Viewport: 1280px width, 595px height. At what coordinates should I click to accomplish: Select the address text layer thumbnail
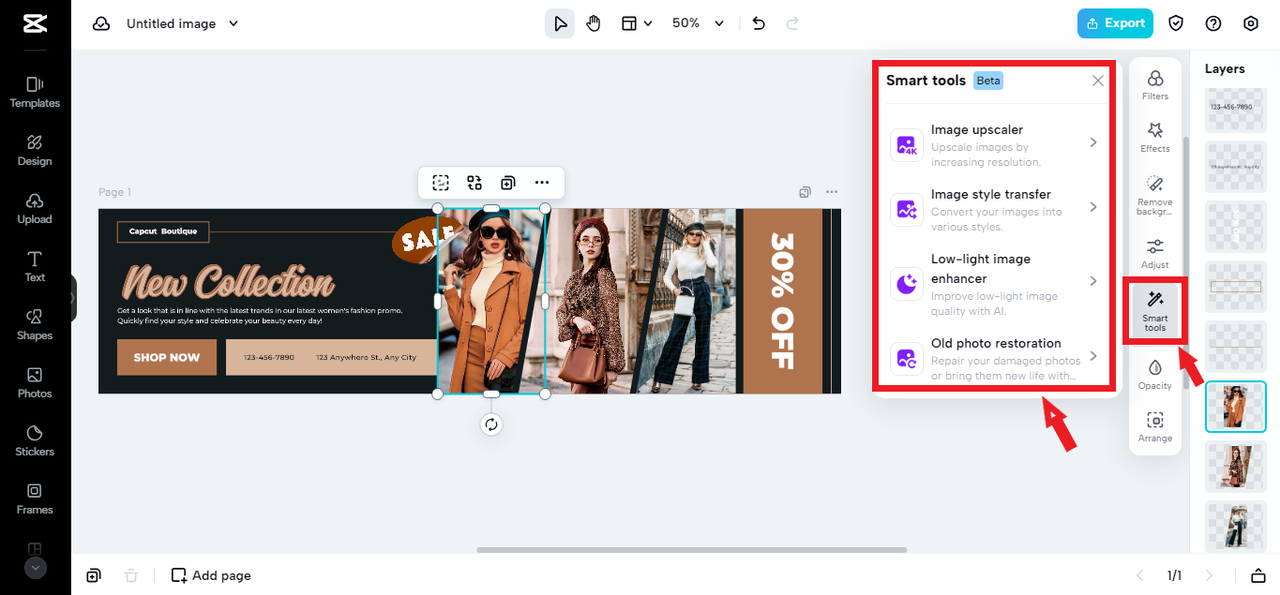pyautogui.click(x=1235, y=167)
